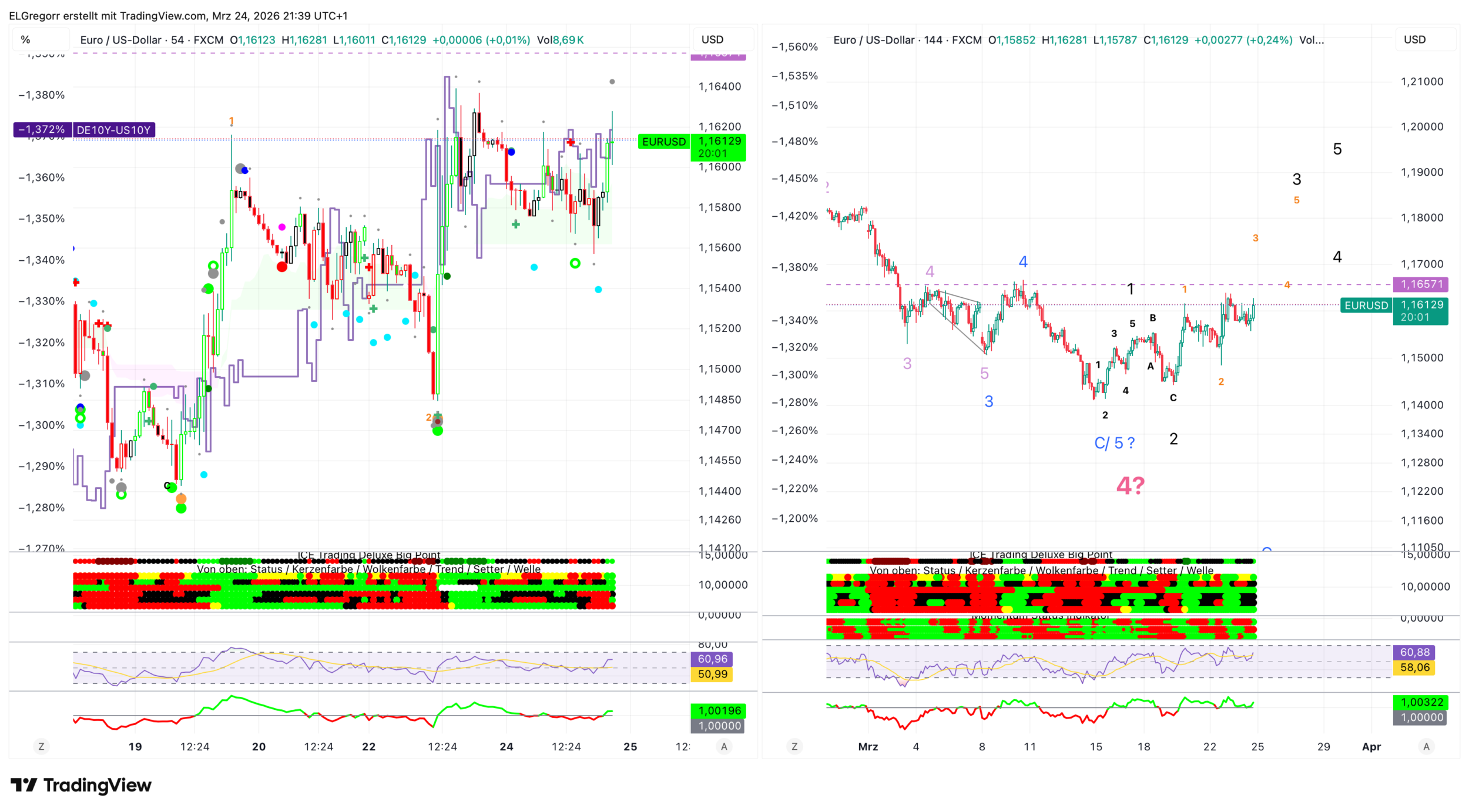
Task: Click the Z timezone button on right chart
Action: 794,747
